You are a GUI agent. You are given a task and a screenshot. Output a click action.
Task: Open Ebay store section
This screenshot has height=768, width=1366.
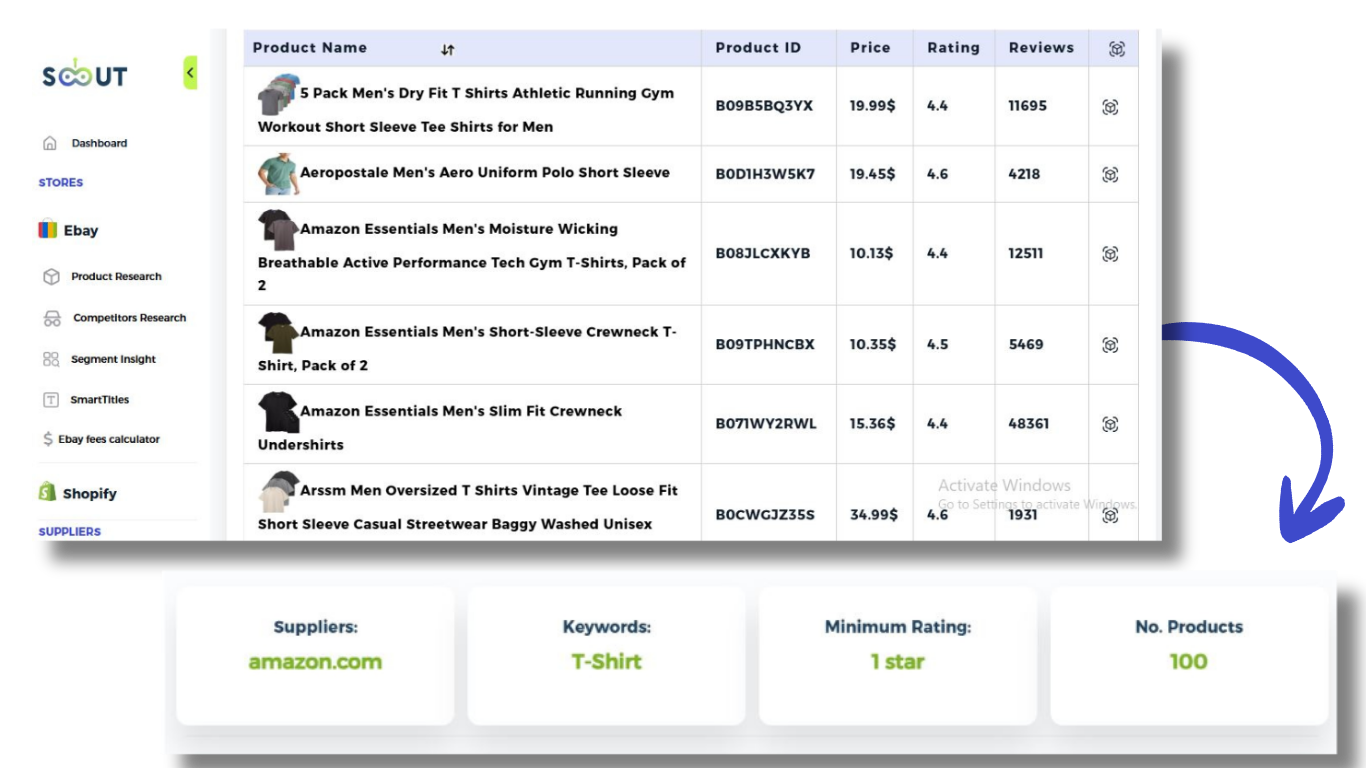81,230
